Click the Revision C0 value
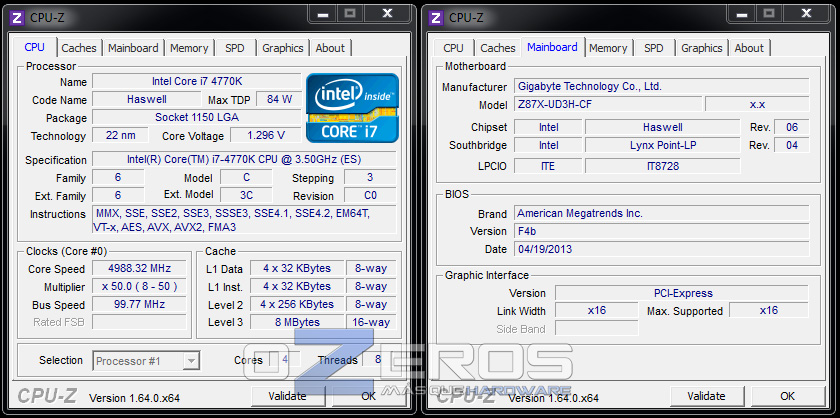The height and width of the screenshot is (418, 840). 370,195
